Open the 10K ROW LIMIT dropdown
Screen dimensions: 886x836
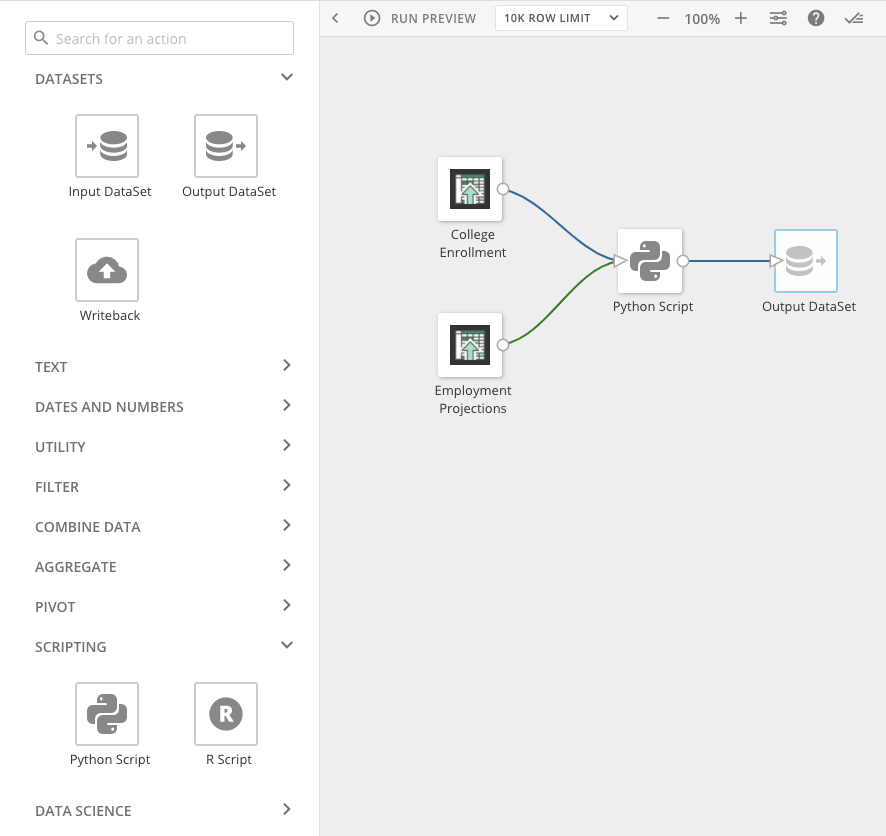(x=561, y=17)
